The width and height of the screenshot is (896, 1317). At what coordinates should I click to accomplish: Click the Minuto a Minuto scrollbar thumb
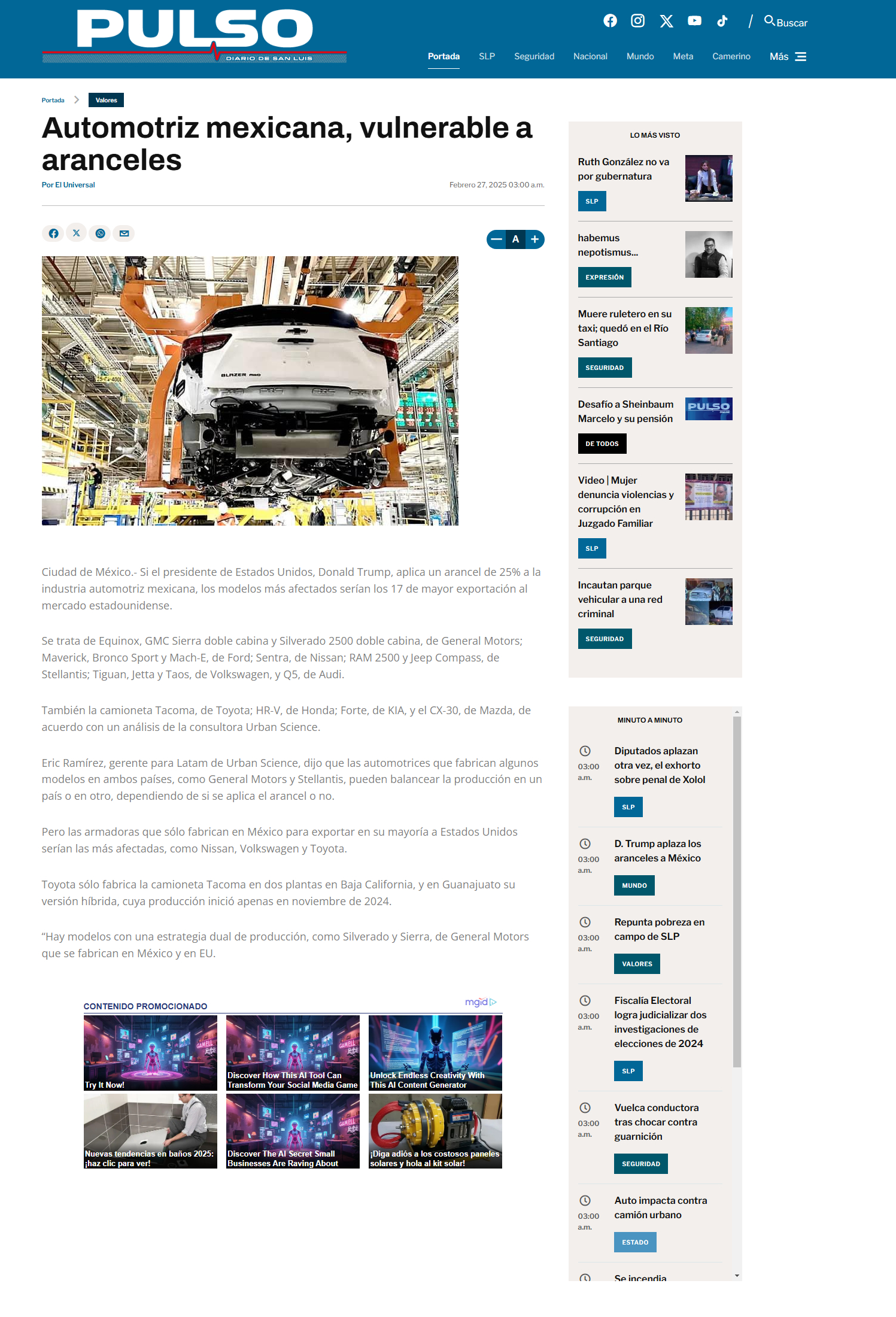[x=737, y=892]
